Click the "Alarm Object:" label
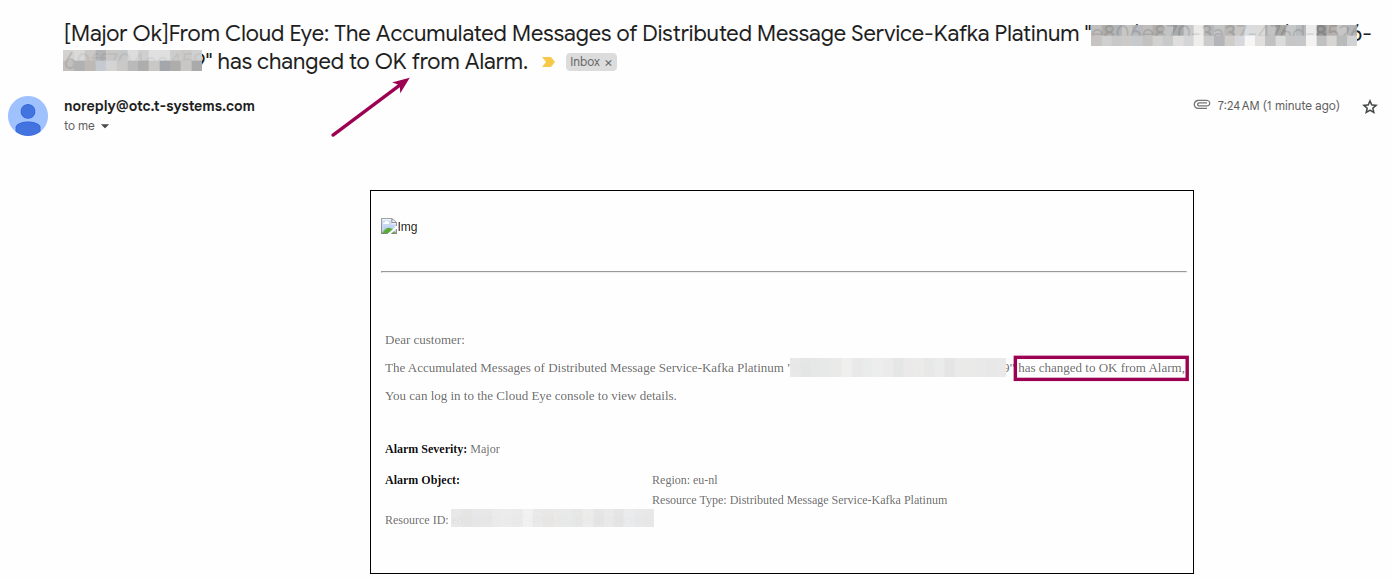Screen dimensions: 1393x579 pos(422,480)
